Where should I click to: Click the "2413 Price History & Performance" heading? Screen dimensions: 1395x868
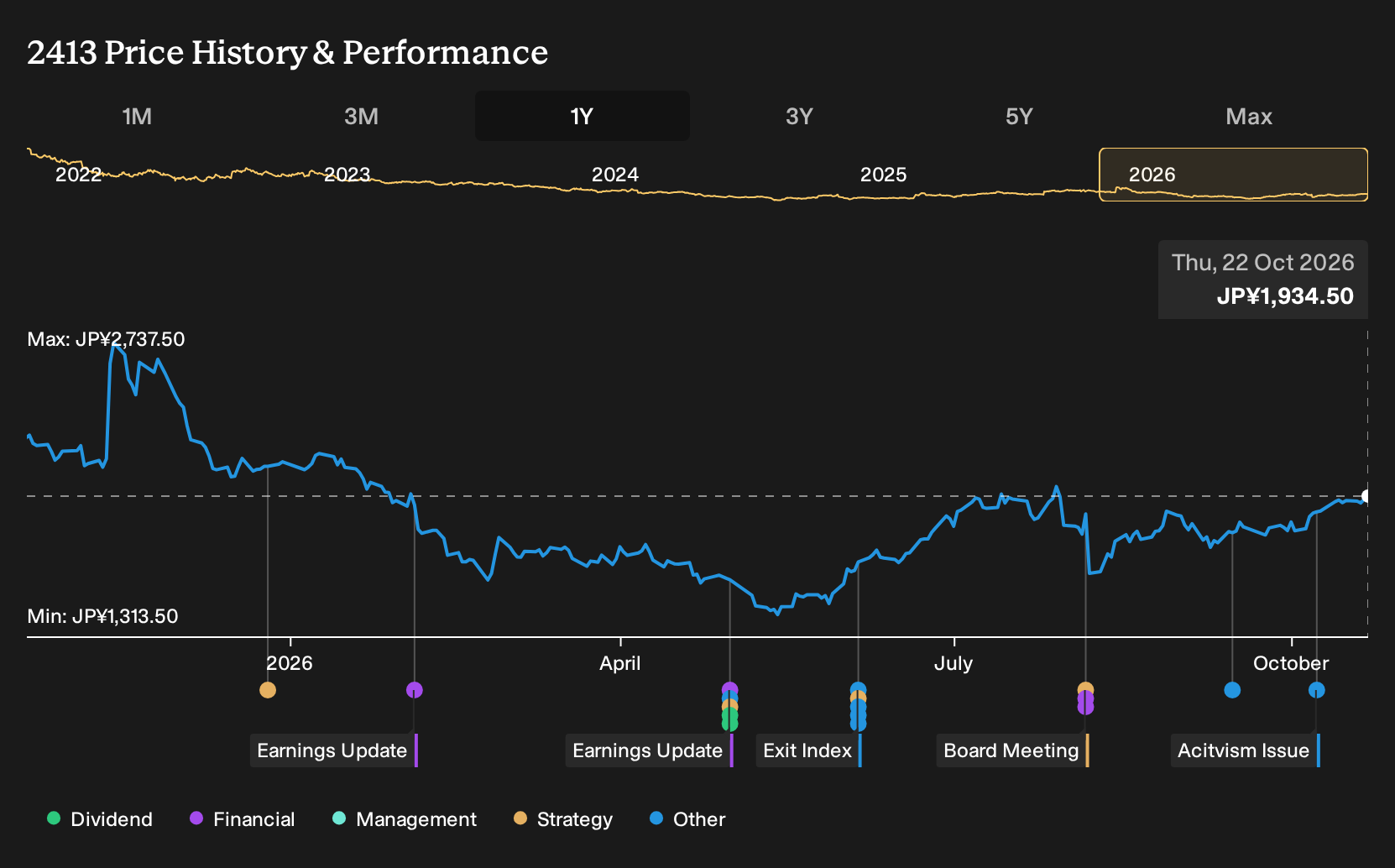pyautogui.click(x=288, y=52)
